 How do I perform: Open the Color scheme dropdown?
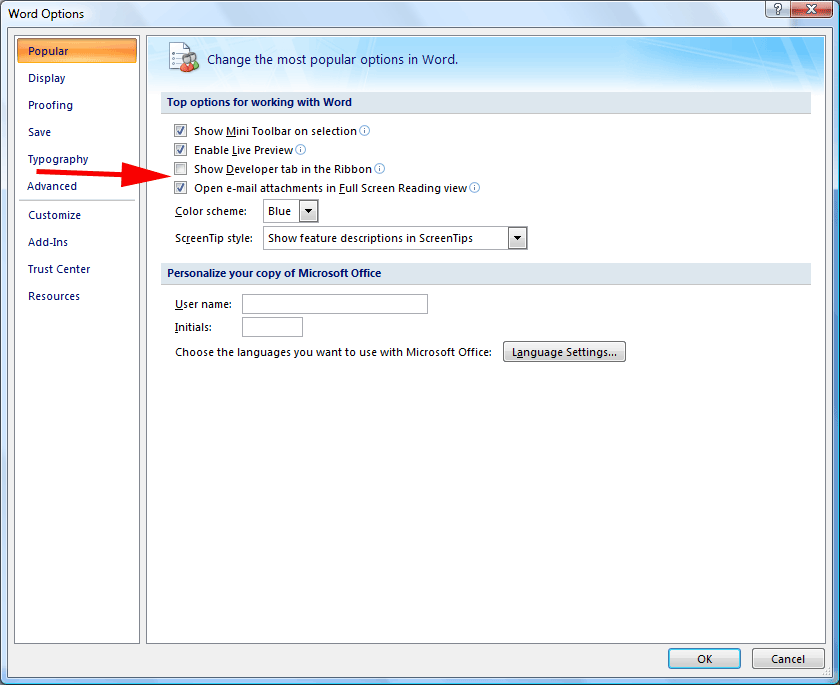tap(309, 211)
